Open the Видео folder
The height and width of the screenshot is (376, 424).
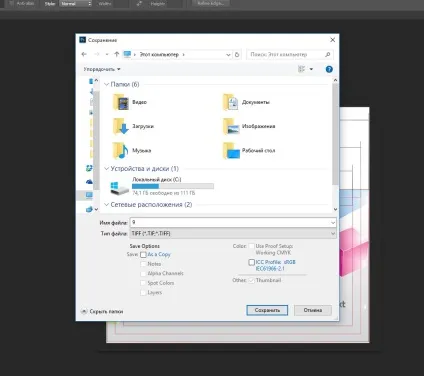click(130, 102)
